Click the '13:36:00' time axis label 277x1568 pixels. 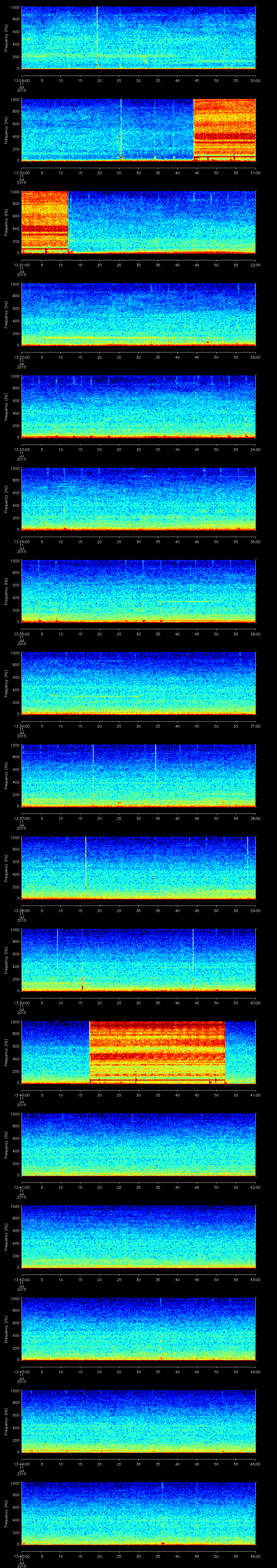pyautogui.click(x=21, y=726)
